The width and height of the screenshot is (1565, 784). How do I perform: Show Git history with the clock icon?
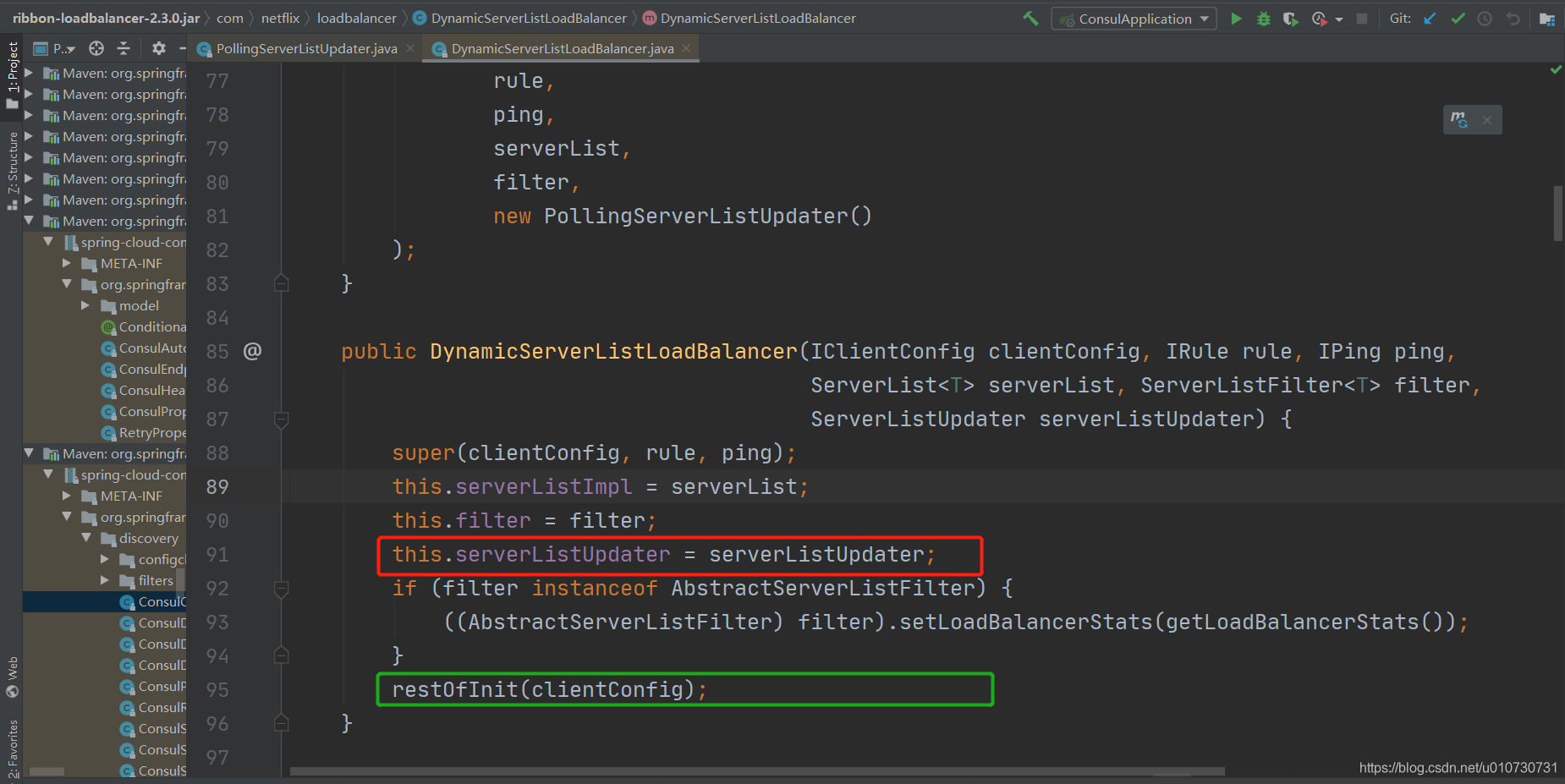click(1485, 19)
